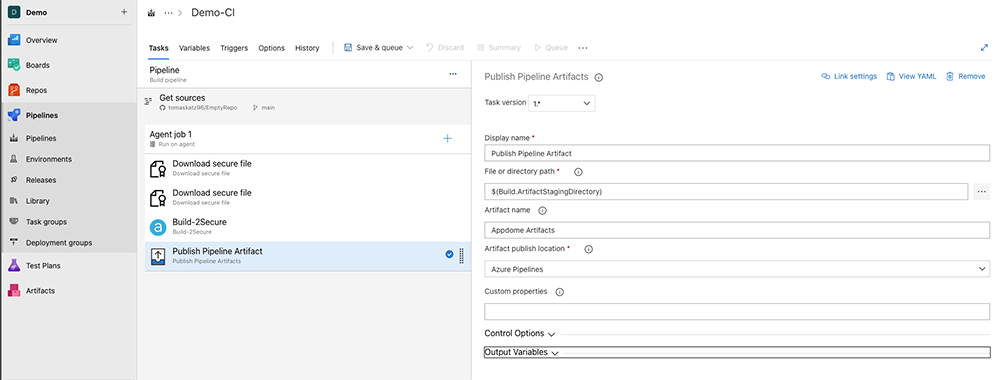Click the Demo project avatar icon

[x=15, y=12]
